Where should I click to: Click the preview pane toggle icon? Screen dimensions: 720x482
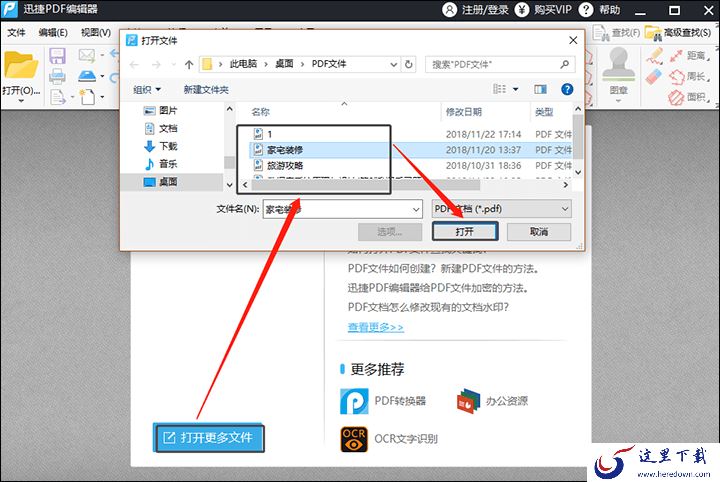coord(540,89)
